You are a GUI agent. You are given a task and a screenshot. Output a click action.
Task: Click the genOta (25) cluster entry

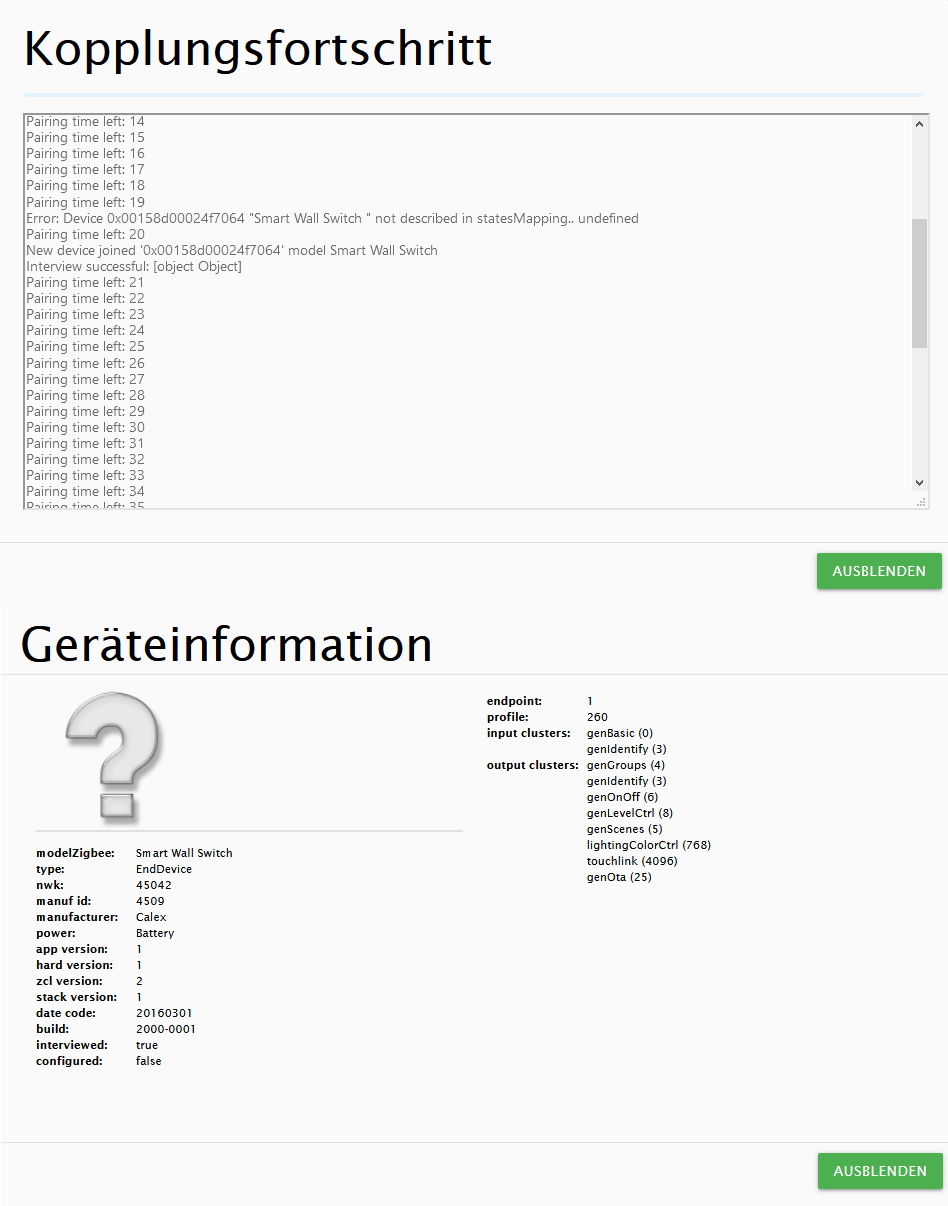coord(619,877)
